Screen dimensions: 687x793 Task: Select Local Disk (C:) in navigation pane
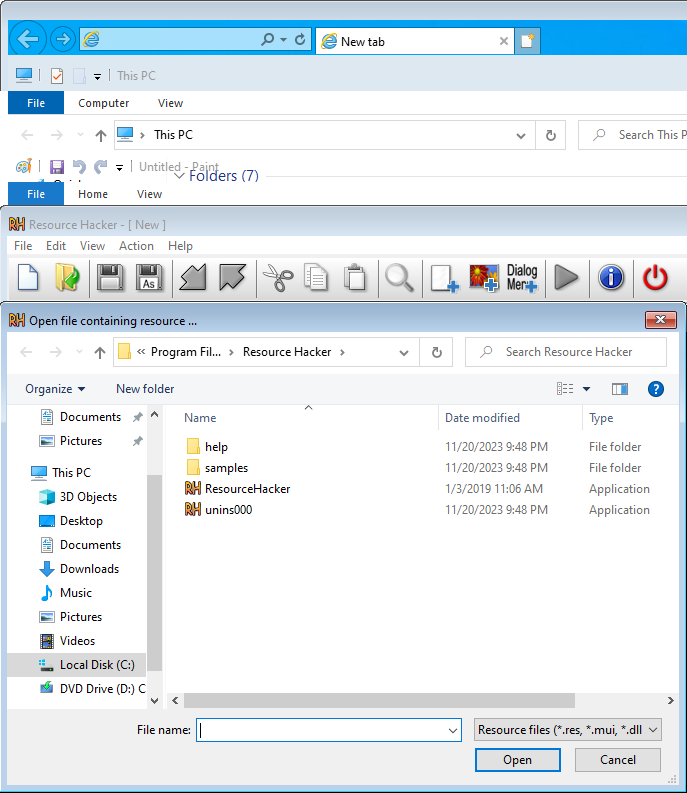coord(96,665)
